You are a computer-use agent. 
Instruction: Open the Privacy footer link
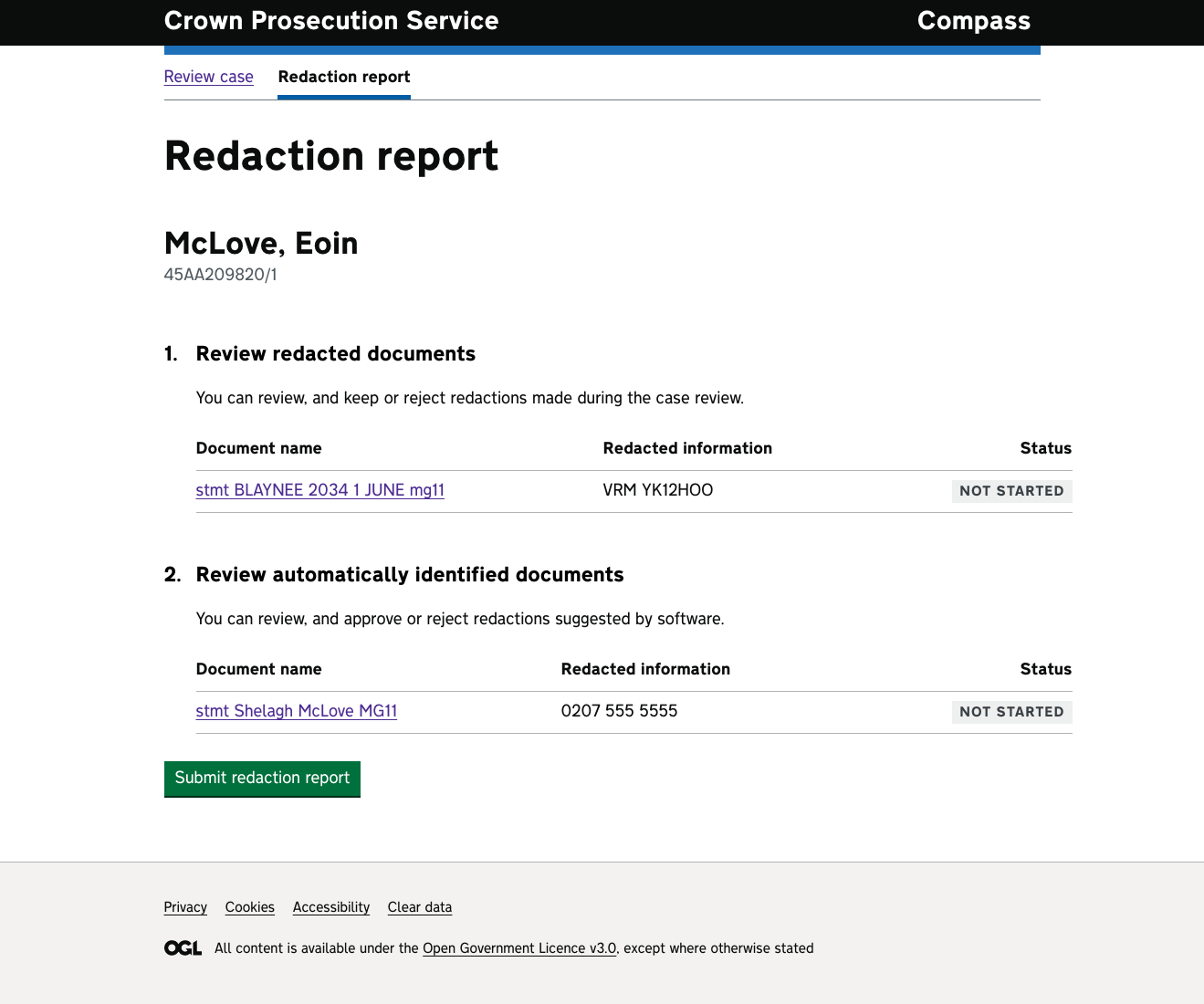[x=185, y=907]
